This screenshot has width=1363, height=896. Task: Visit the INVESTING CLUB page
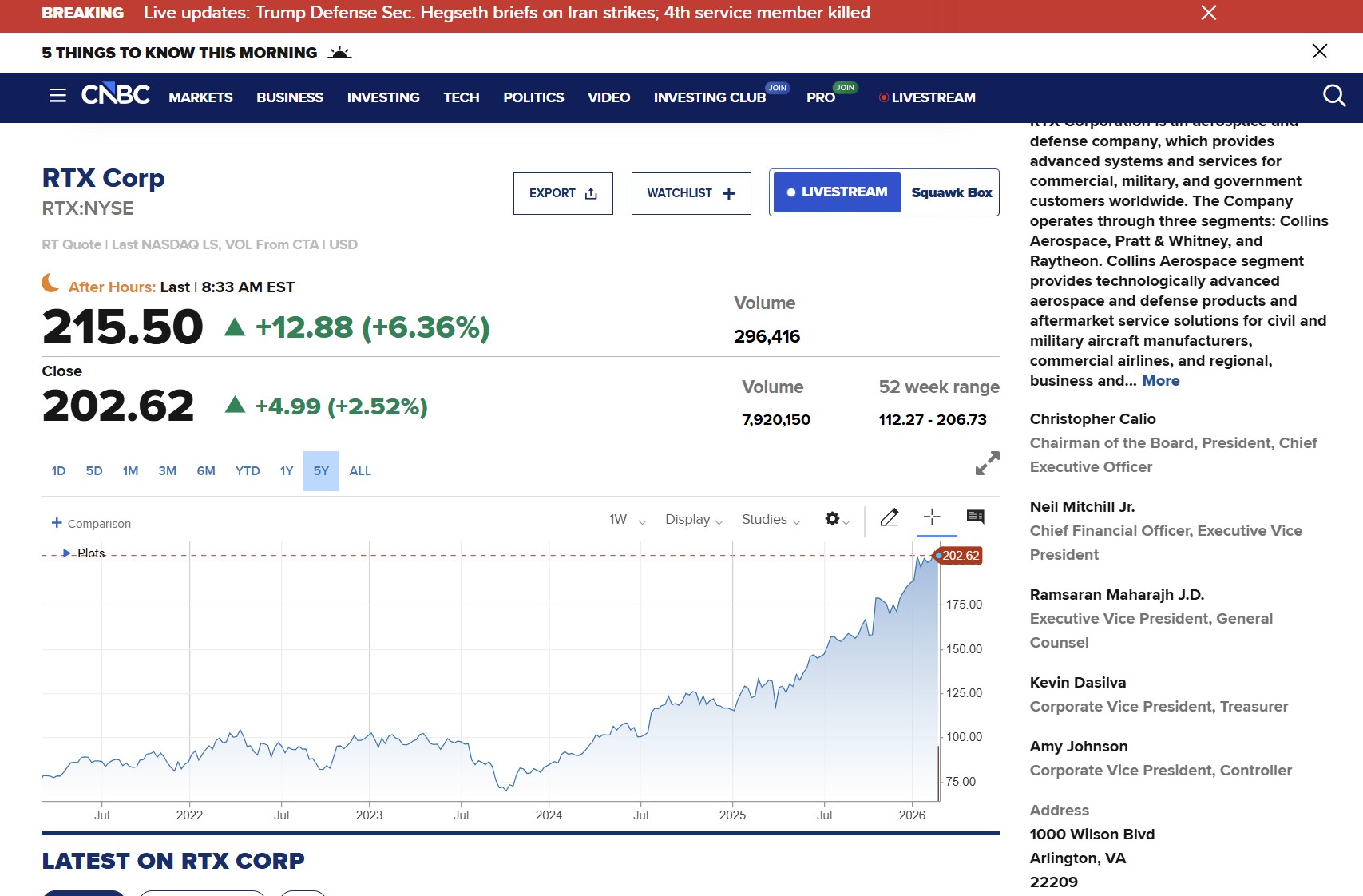[x=710, y=97]
